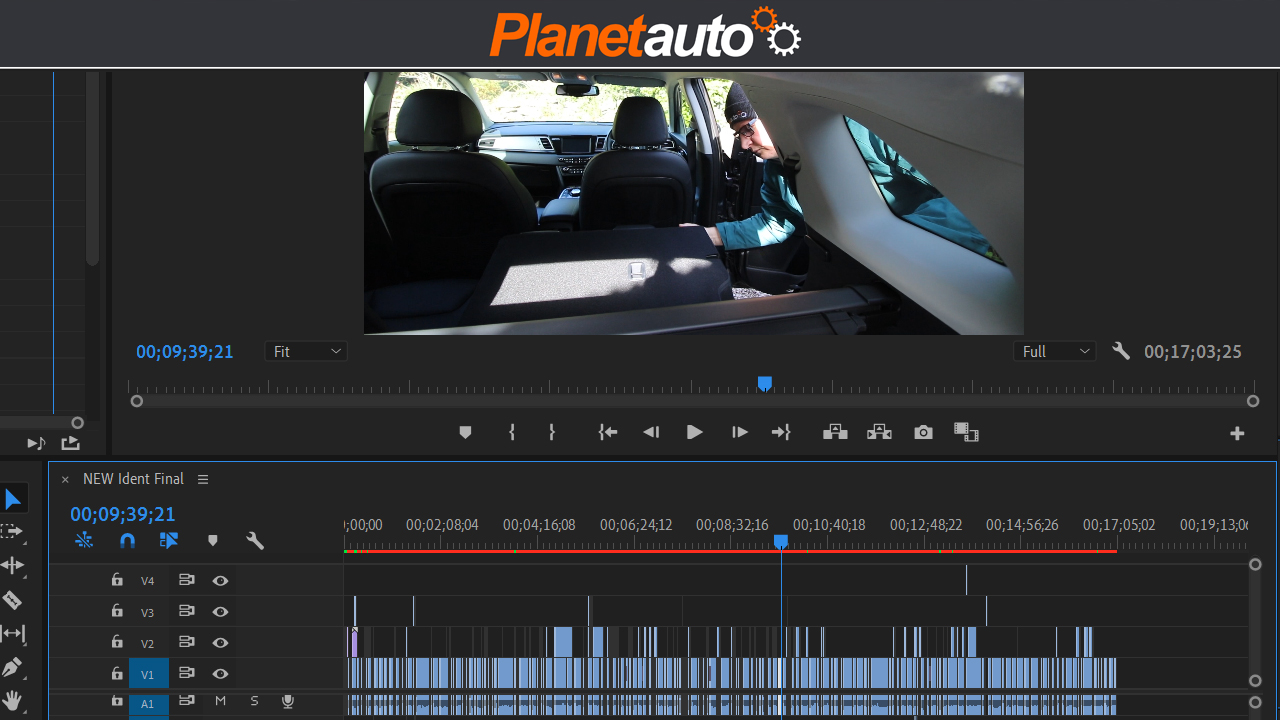Select the NEW Ident Final sequence tab
This screenshot has width=1280, height=720.
pyautogui.click(x=133, y=479)
